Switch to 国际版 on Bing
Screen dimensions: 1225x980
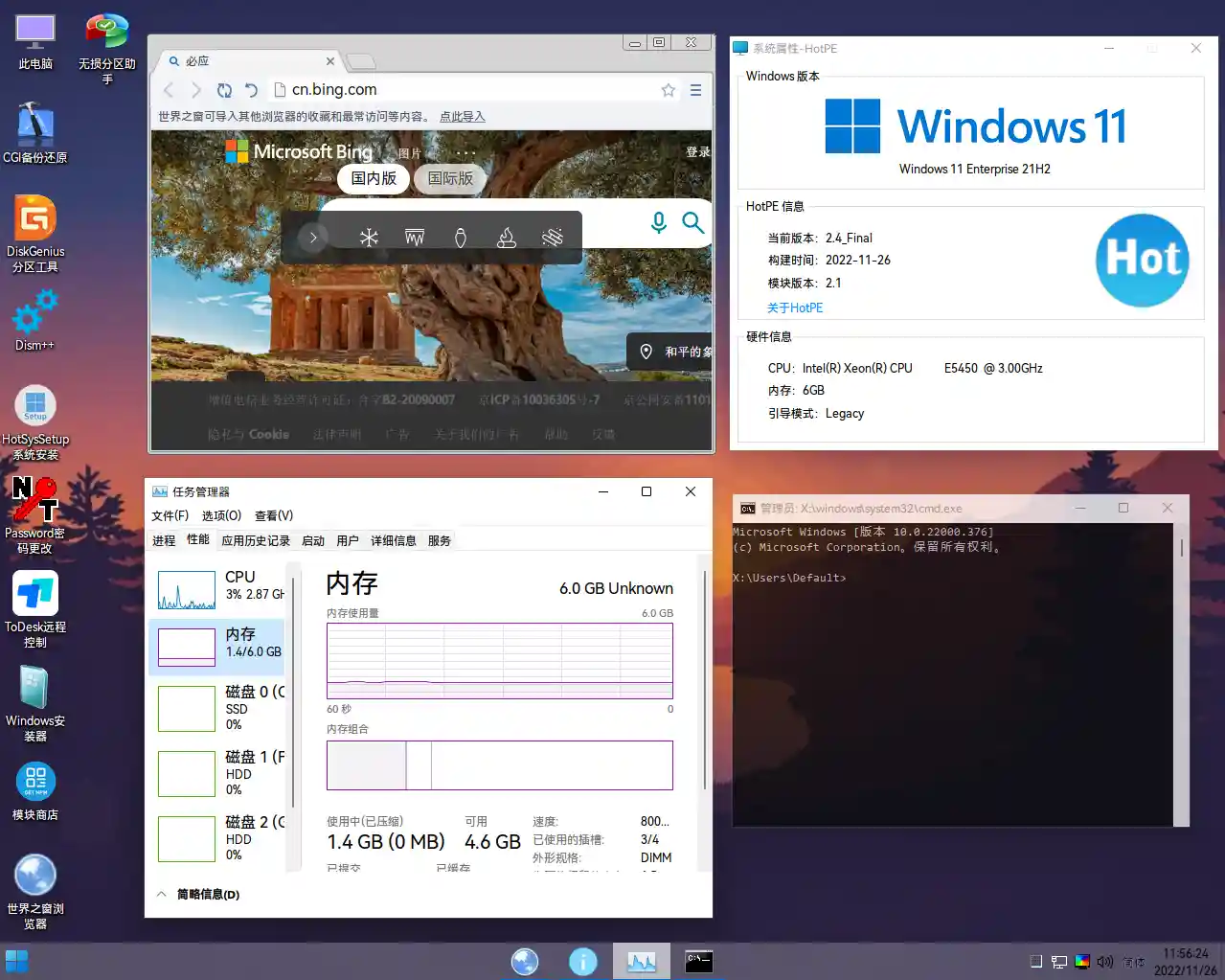pyautogui.click(x=449, y=178)
